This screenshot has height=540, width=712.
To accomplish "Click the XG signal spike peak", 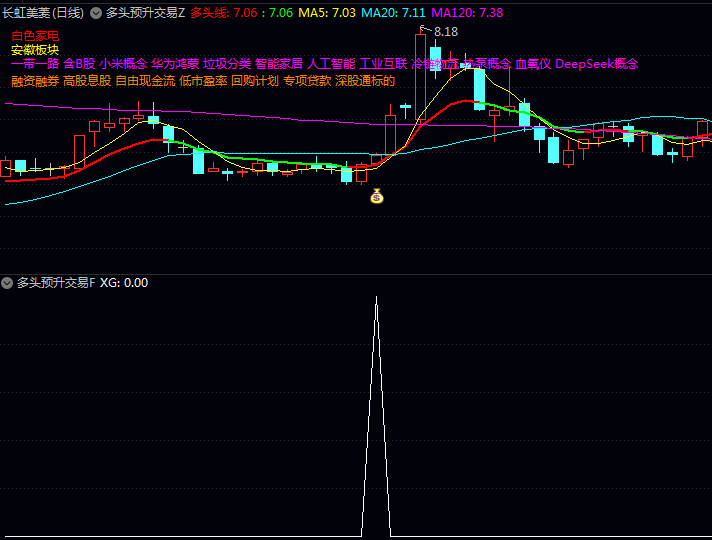I will click(x=376, y=298).
